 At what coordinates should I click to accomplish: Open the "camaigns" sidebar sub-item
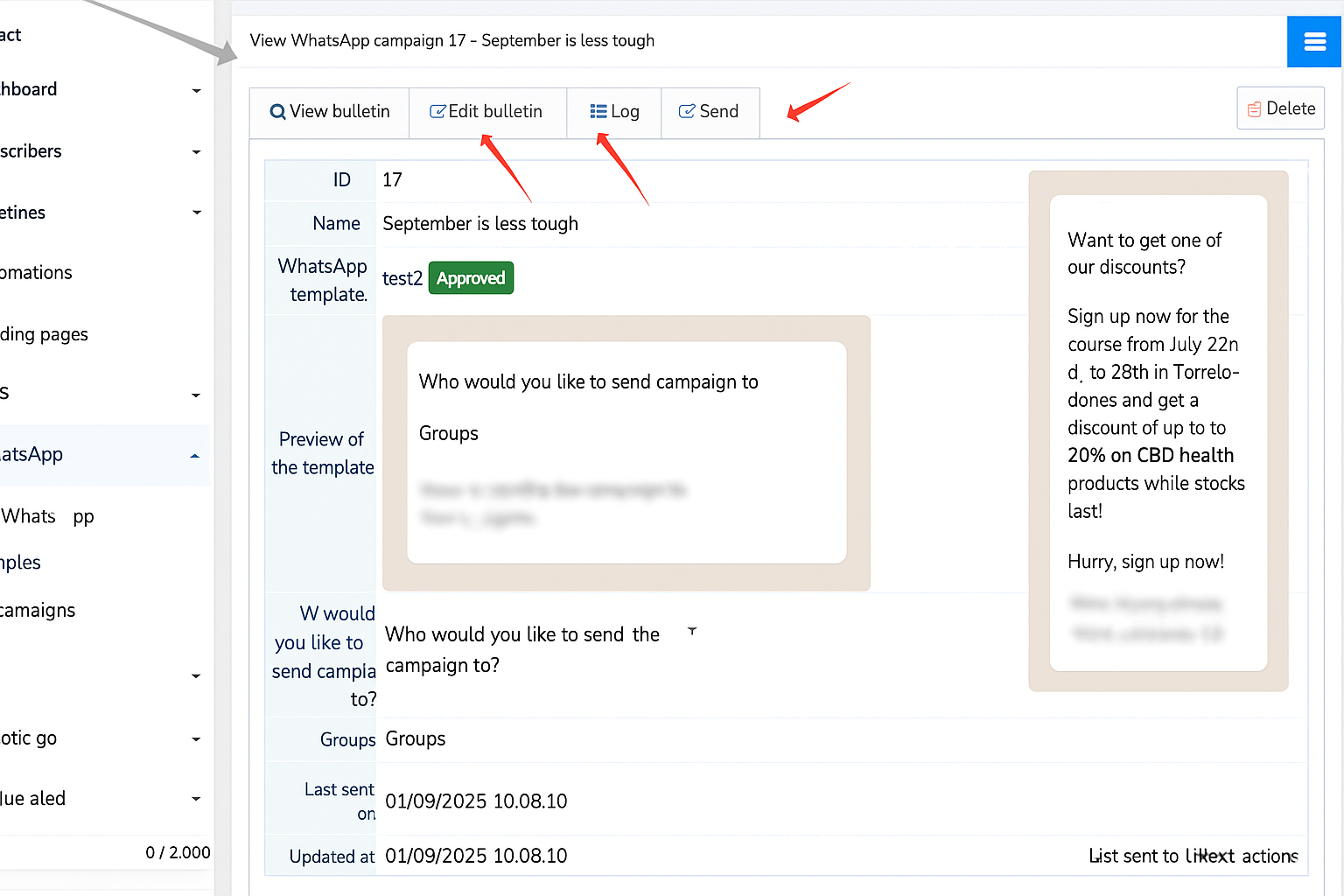[38, 611]
